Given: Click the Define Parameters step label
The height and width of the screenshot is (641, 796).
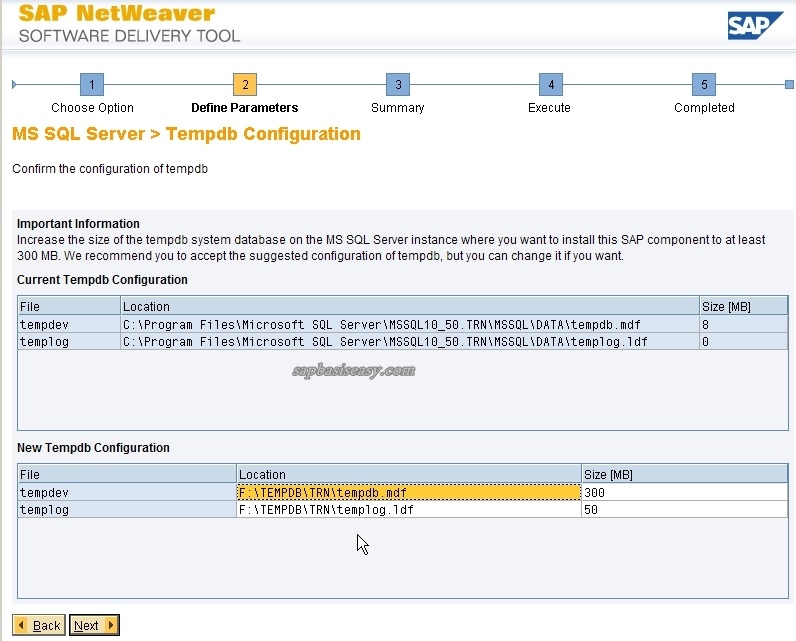Looking at the screenshot, I should (245, 108).
